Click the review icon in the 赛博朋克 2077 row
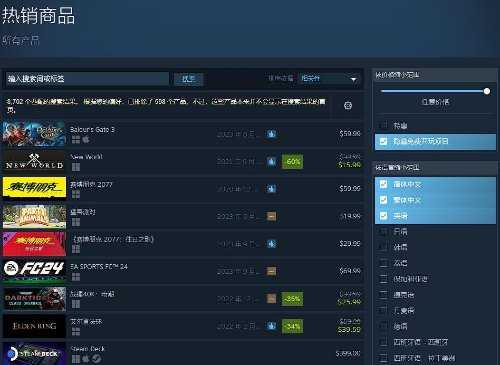Screen dimensions: 500x365 [271, 189]
